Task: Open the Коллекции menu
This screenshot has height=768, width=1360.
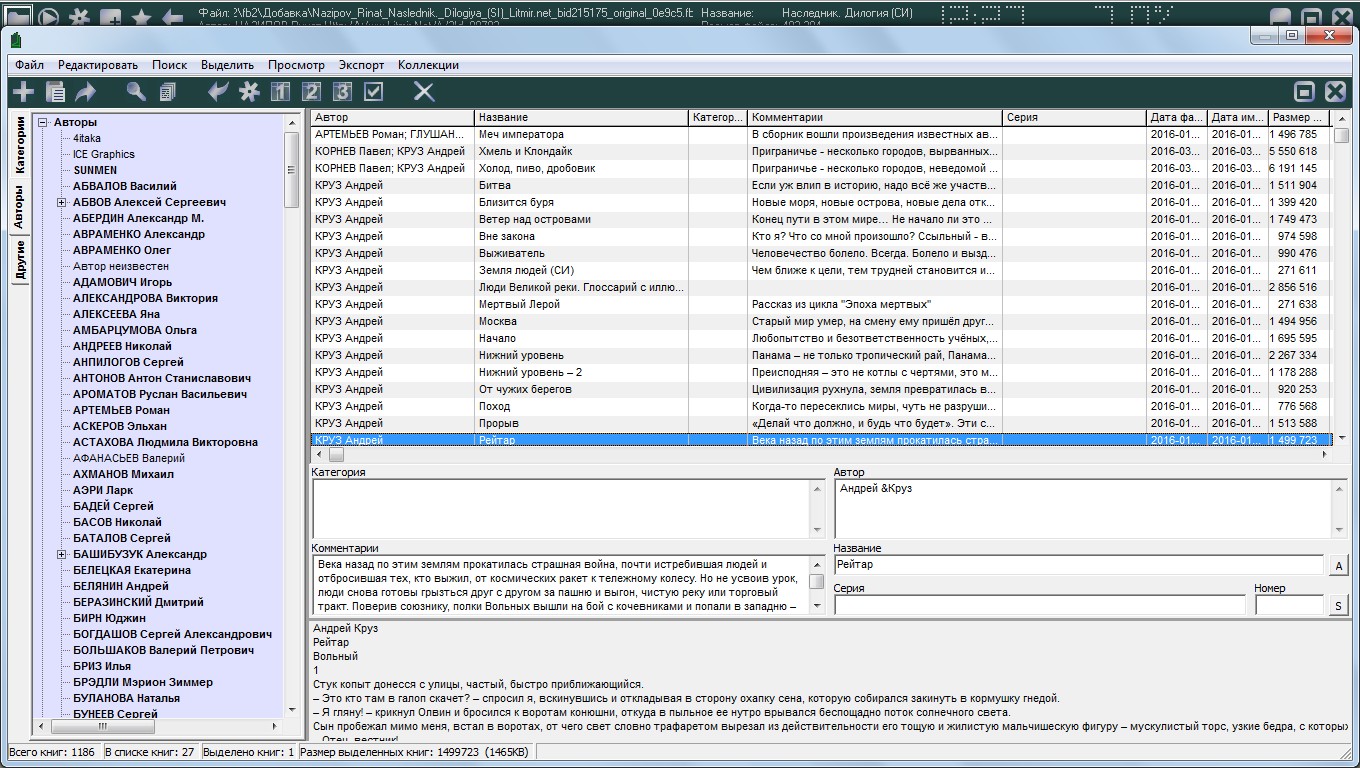Action: 428,65
